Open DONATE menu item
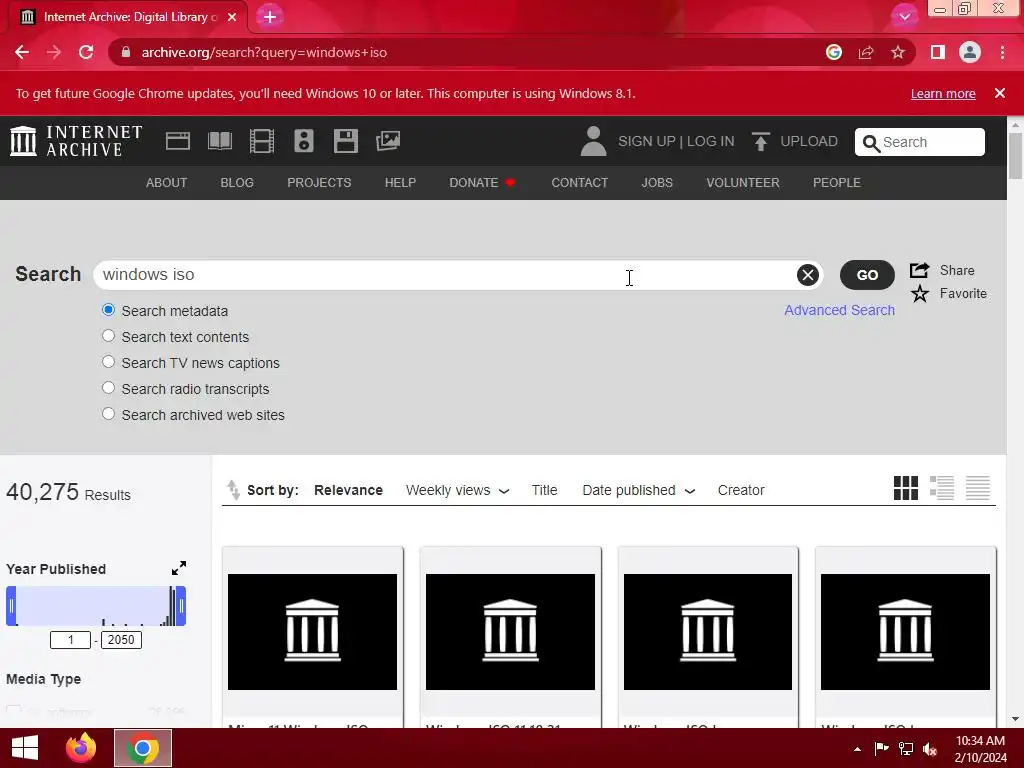1024x768 pixels. 482,183
